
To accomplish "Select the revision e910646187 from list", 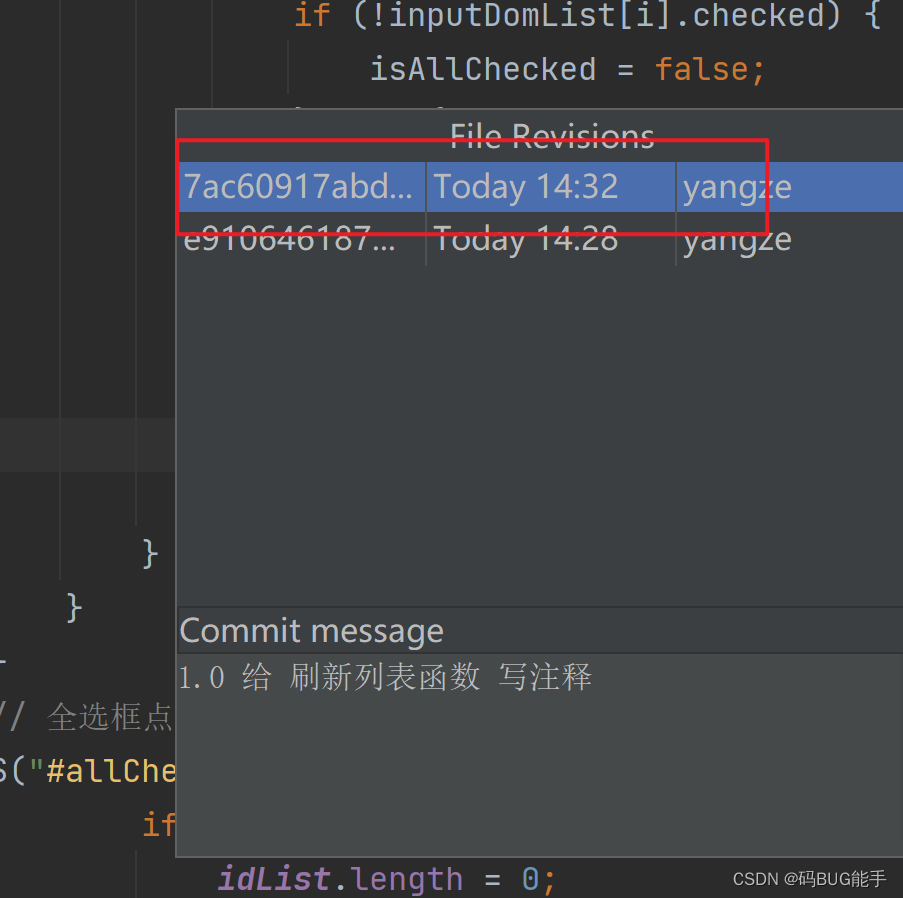I will coord(298,239).
